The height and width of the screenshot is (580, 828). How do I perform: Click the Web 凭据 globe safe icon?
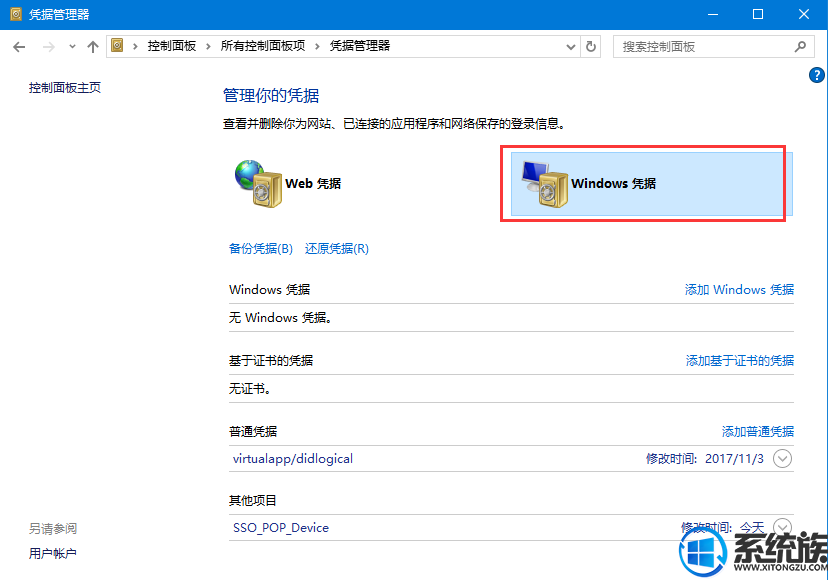(x=258, y=183)
